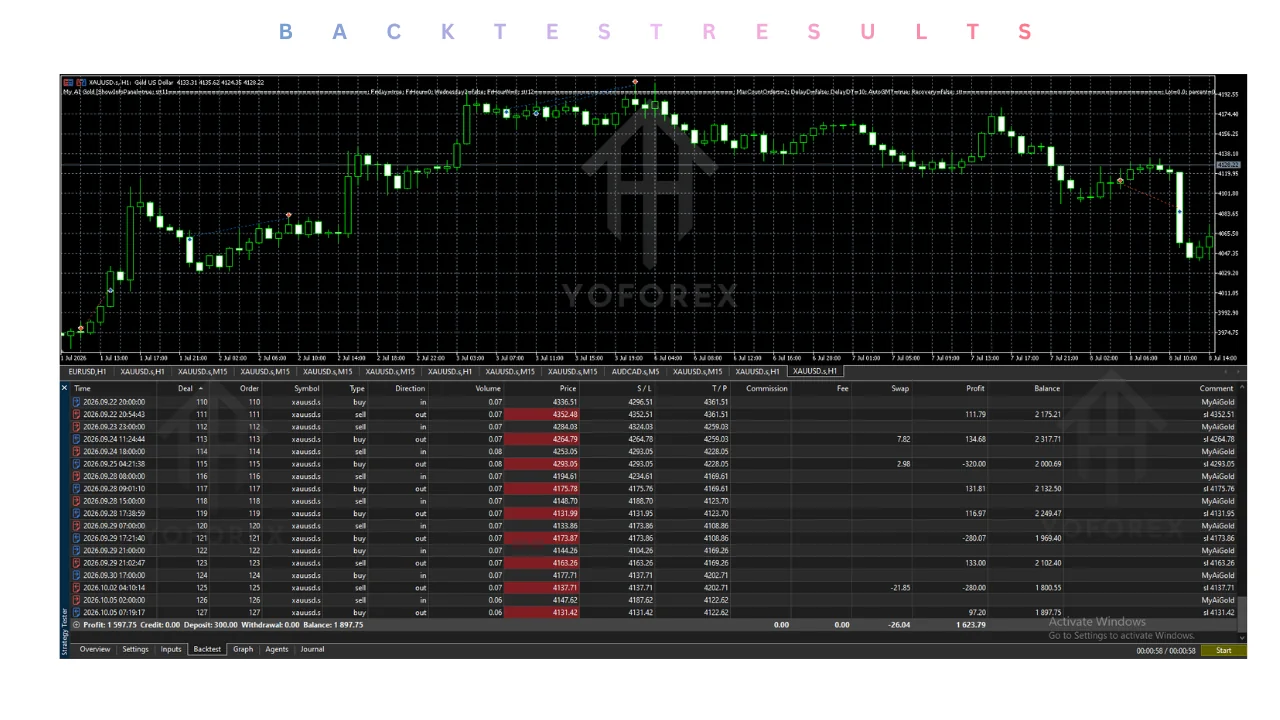Screen dimensions: 1280x720
Task: Click the elapsed time 00:00:58 / 00:00:58
Action: (x=1166, y=651)
